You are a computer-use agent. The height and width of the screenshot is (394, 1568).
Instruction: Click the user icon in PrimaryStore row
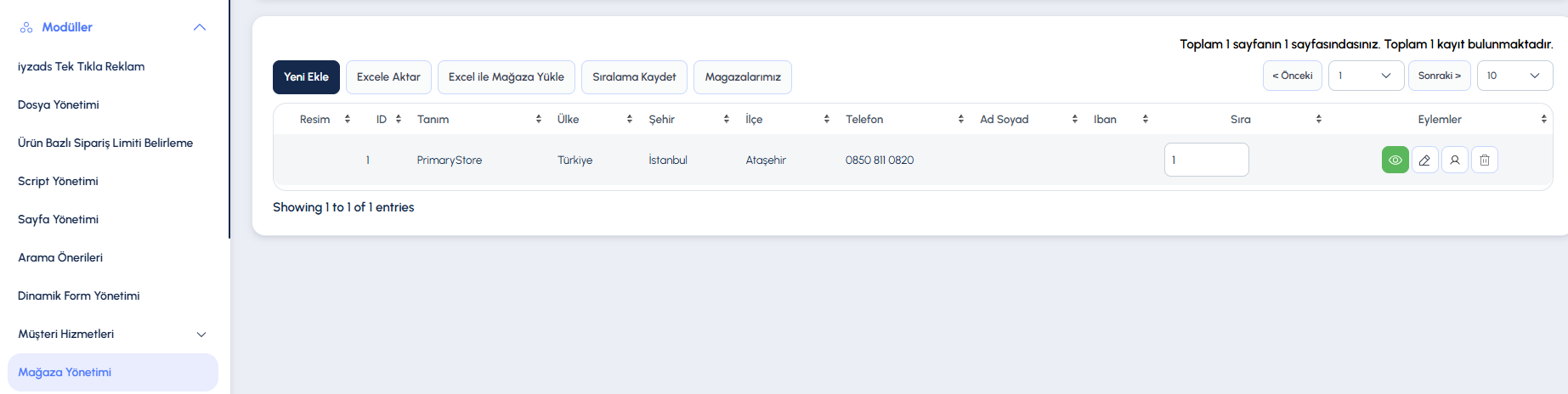tap(1454, 160)
